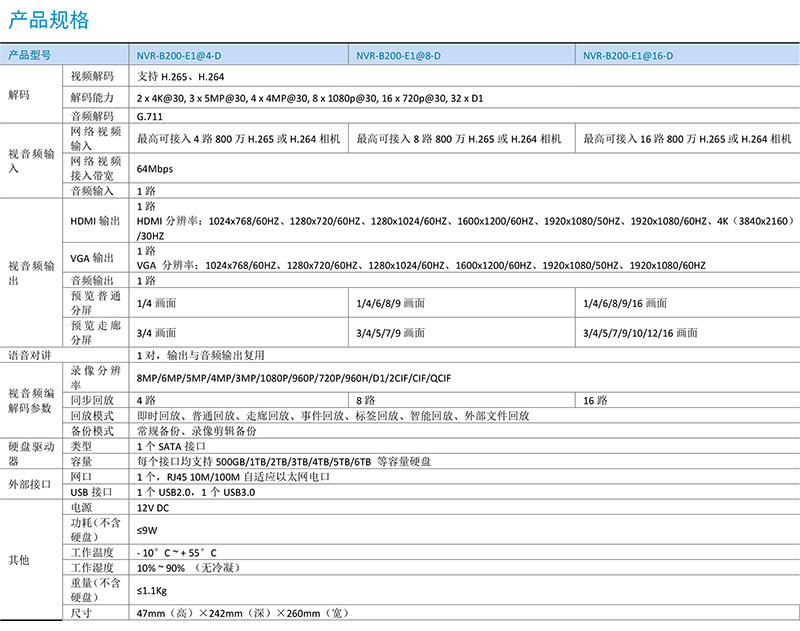
Task: Select the 64Mbps bandwidth value
Action: pyautogui.click(x=155, y=168)
